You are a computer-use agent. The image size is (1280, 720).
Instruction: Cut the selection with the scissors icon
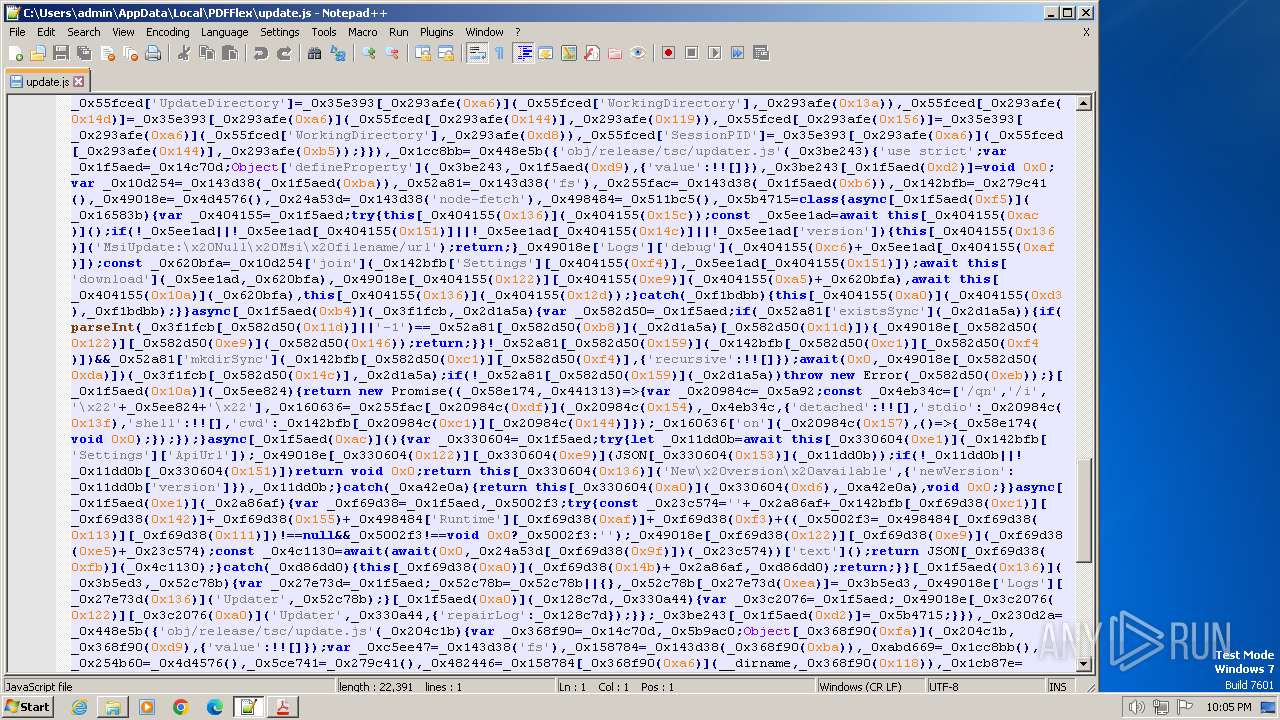183,53
